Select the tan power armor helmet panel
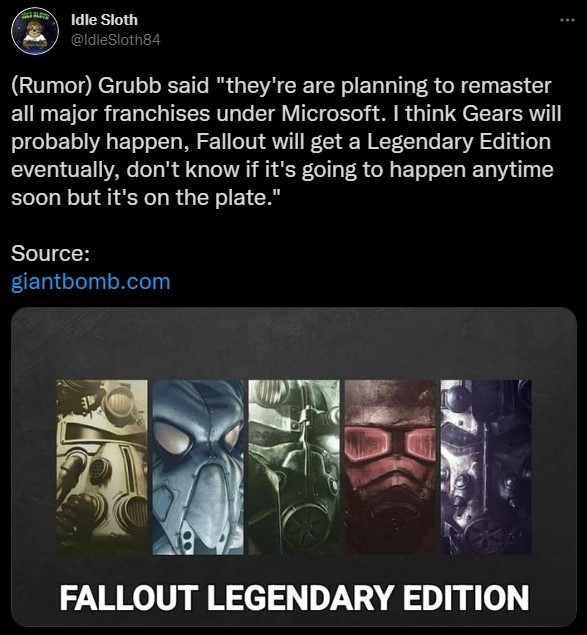 (102, 467)
